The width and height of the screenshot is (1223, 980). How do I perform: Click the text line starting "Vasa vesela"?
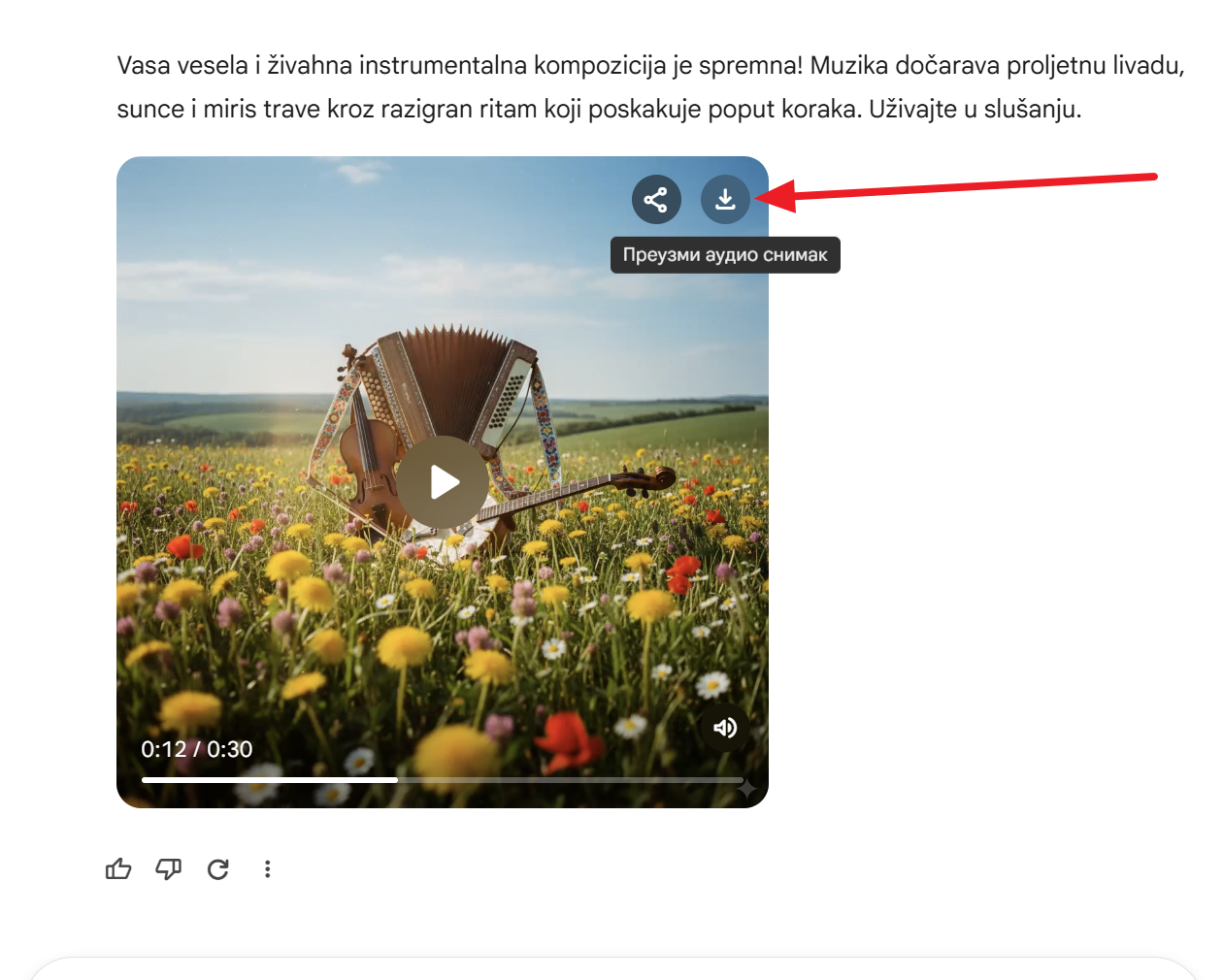(x=650, y=65)
